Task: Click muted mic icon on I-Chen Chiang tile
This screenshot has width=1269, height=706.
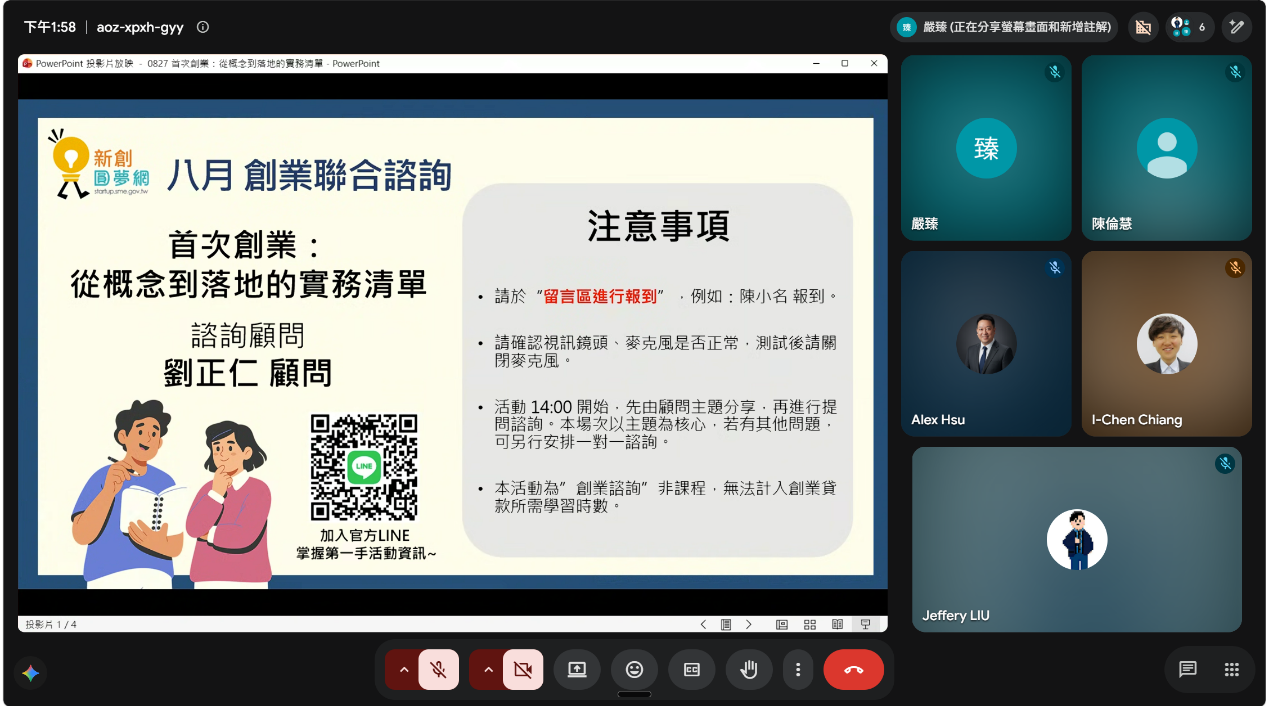Action: (x=1235, y=268)
